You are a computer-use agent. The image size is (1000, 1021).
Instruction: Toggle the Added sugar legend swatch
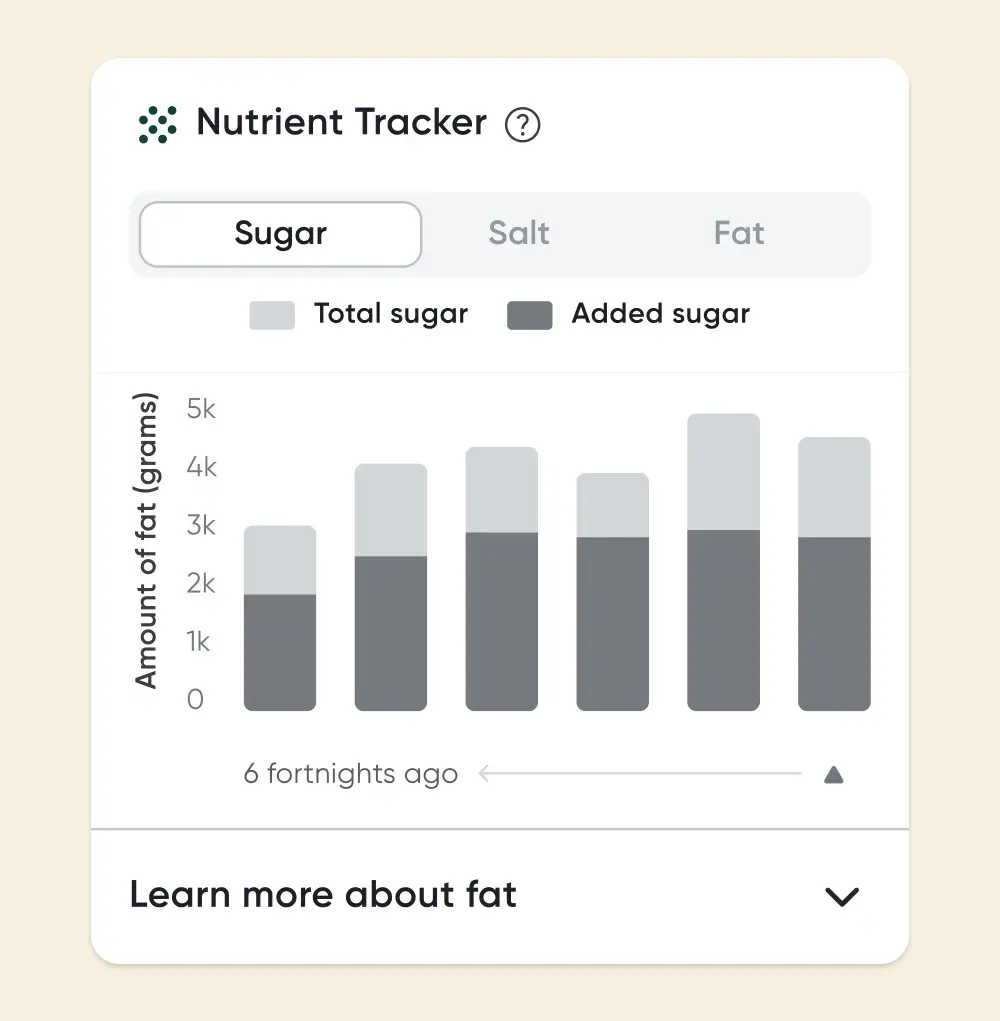[x=530, y=315]
